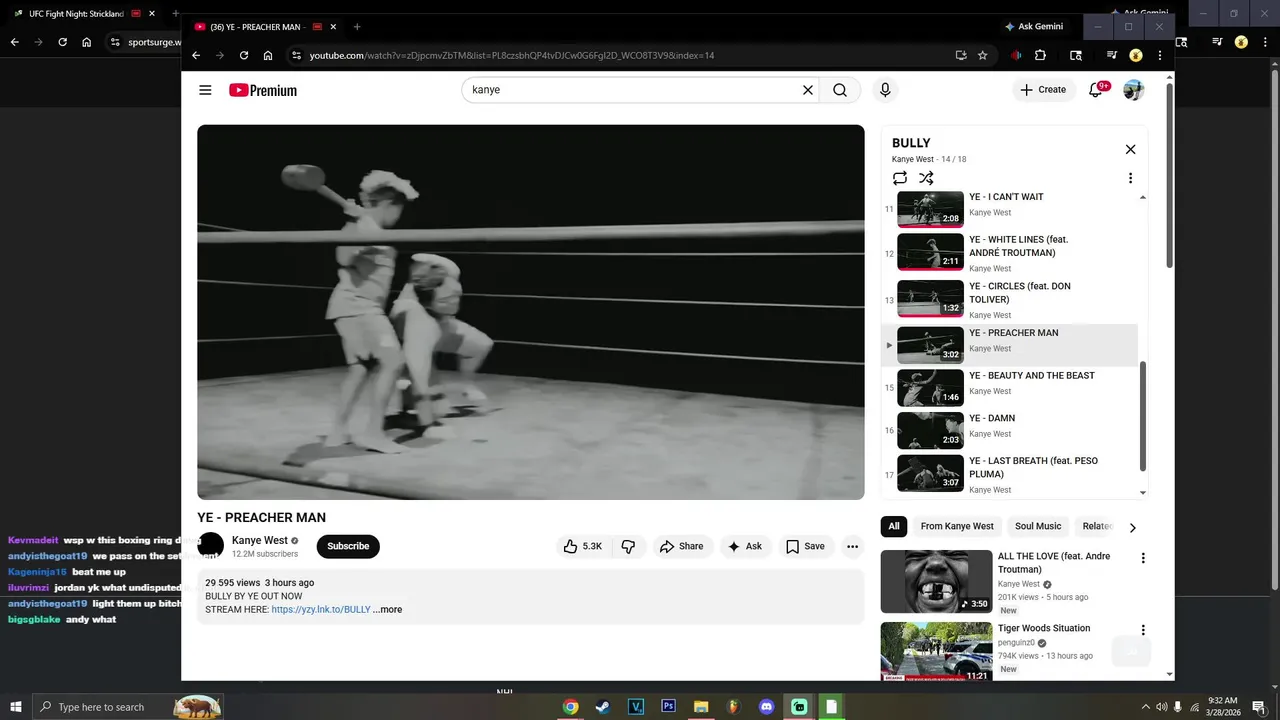
Task: Select the 'Related' chip
Action: coord(1097,526)
